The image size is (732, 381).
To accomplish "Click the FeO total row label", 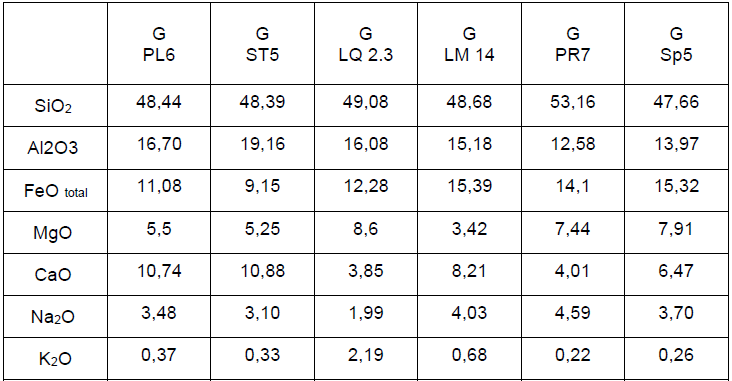I will 56,190.
